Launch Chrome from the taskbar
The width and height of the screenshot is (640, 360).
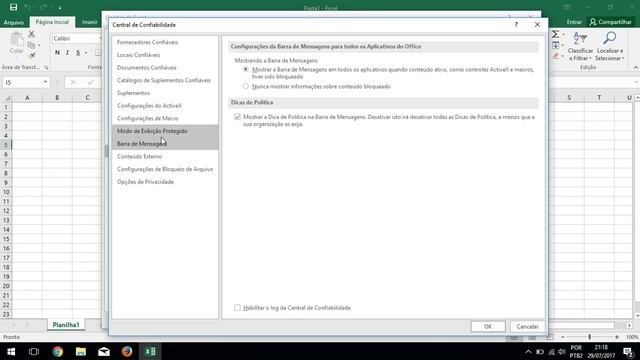(x=58, y=351)
